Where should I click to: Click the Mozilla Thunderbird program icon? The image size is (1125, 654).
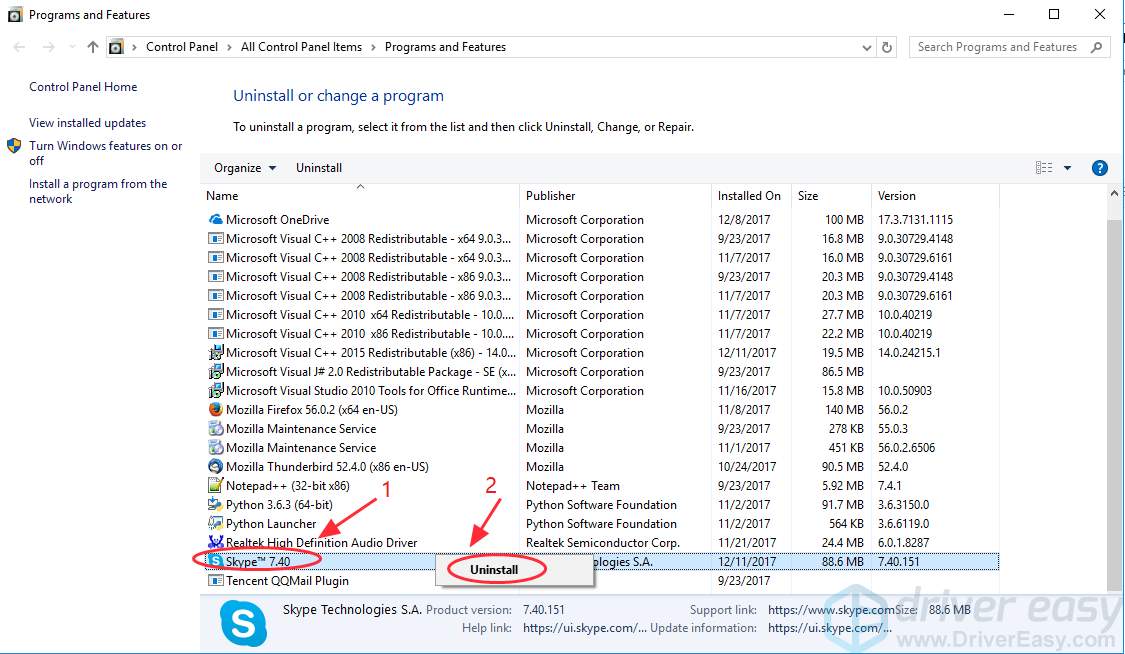click(x=215, y=467)
